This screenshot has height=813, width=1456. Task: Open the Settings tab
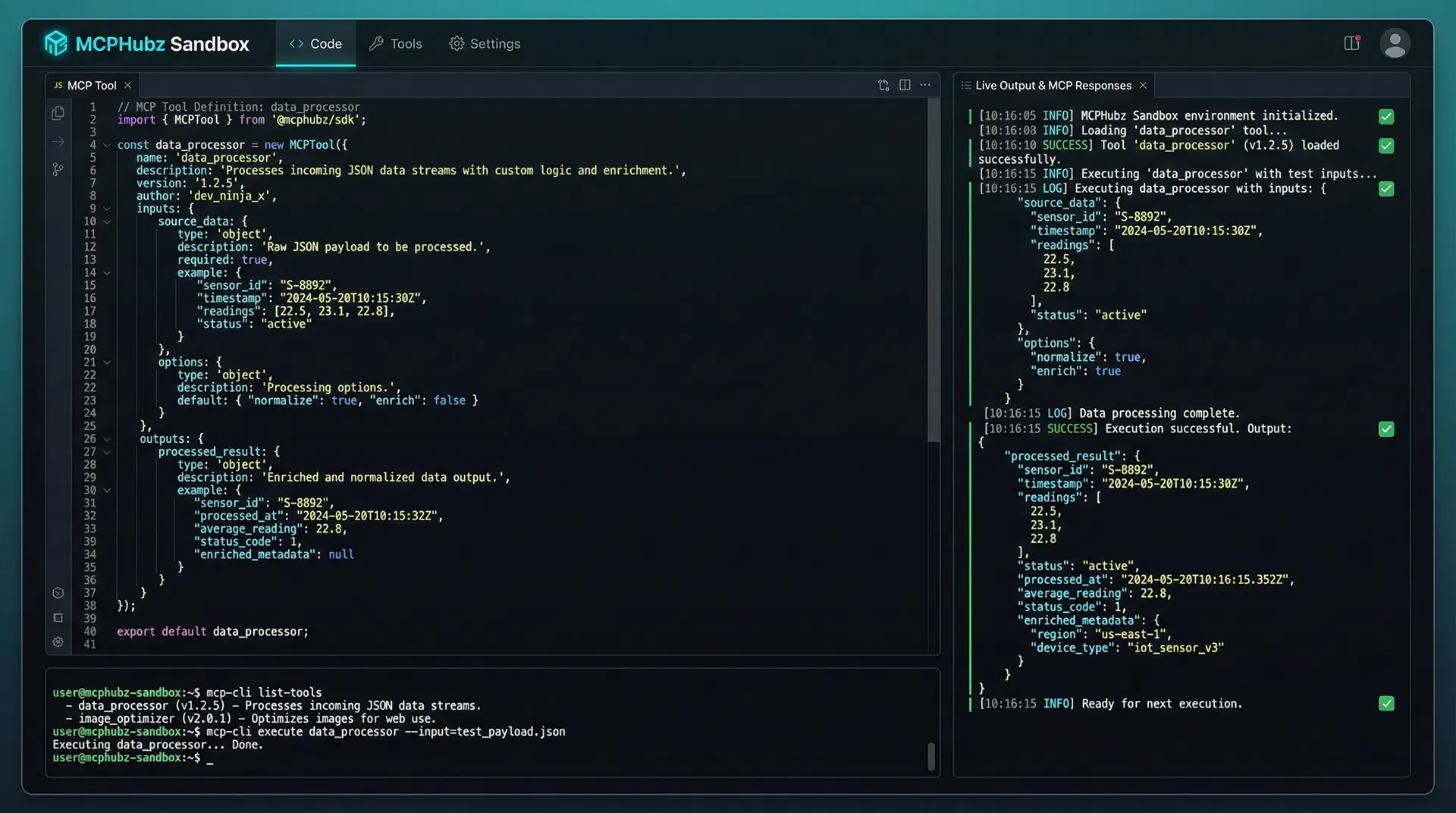tap(485, 43)
